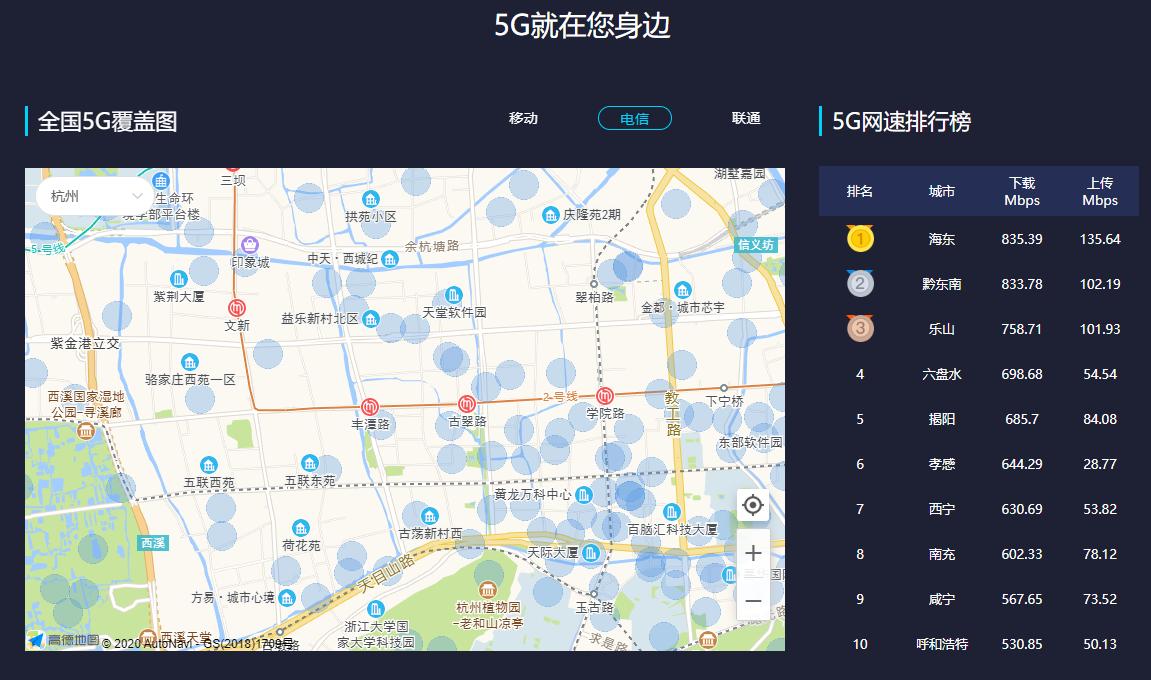Click the city name 黔东南
This screenshot has width=1151, height=680.
[x=942, y=283]
